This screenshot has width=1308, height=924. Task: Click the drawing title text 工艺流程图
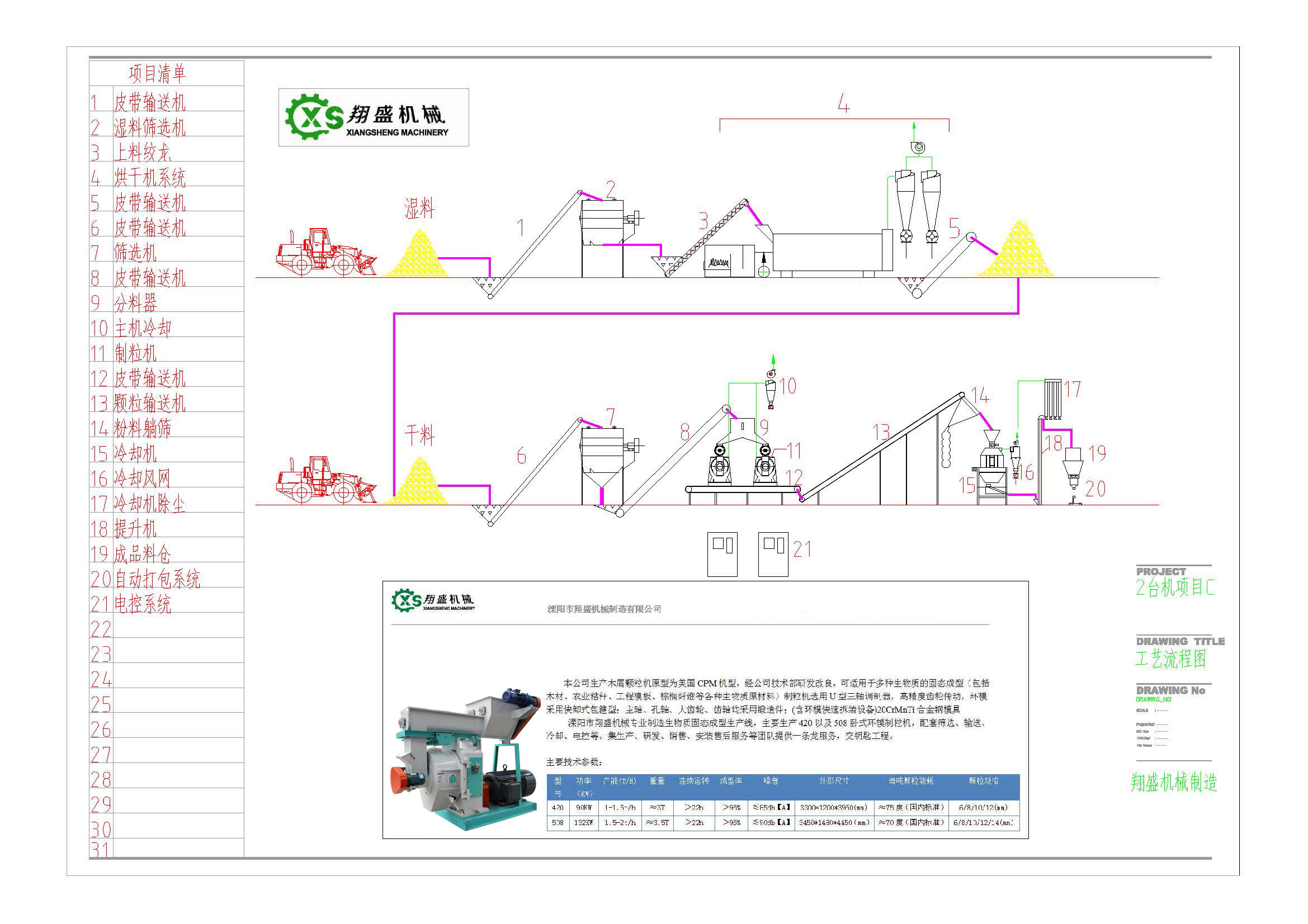(x=1170, y=659)
